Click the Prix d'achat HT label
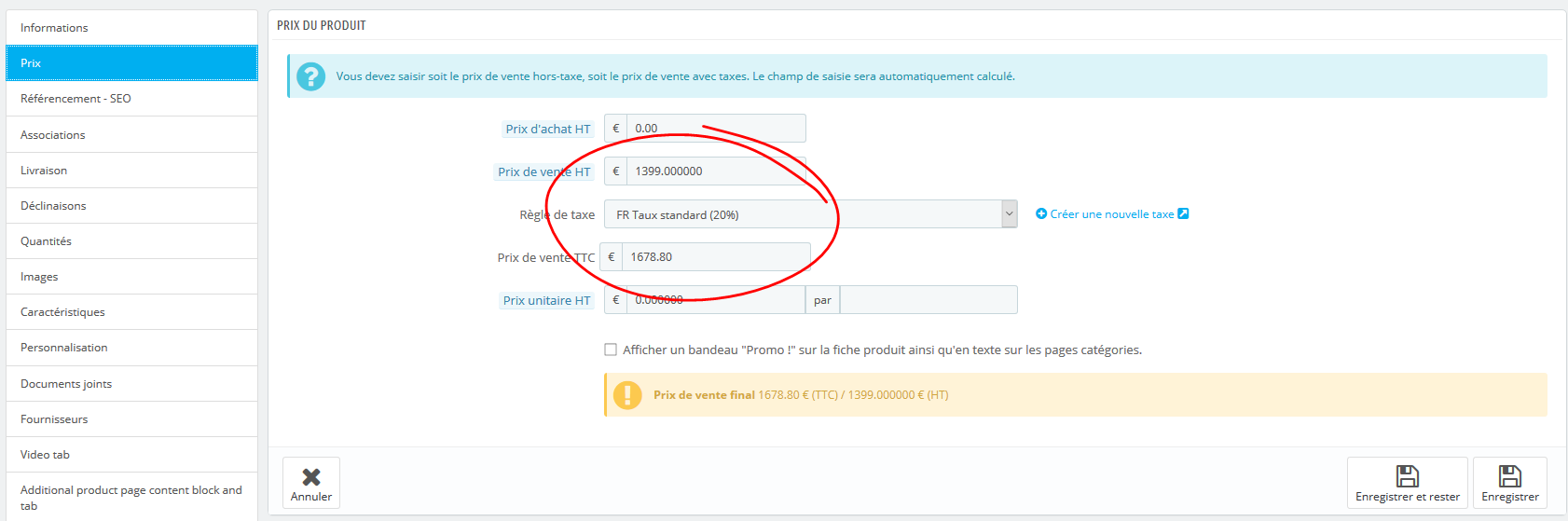 click(548, 130)
